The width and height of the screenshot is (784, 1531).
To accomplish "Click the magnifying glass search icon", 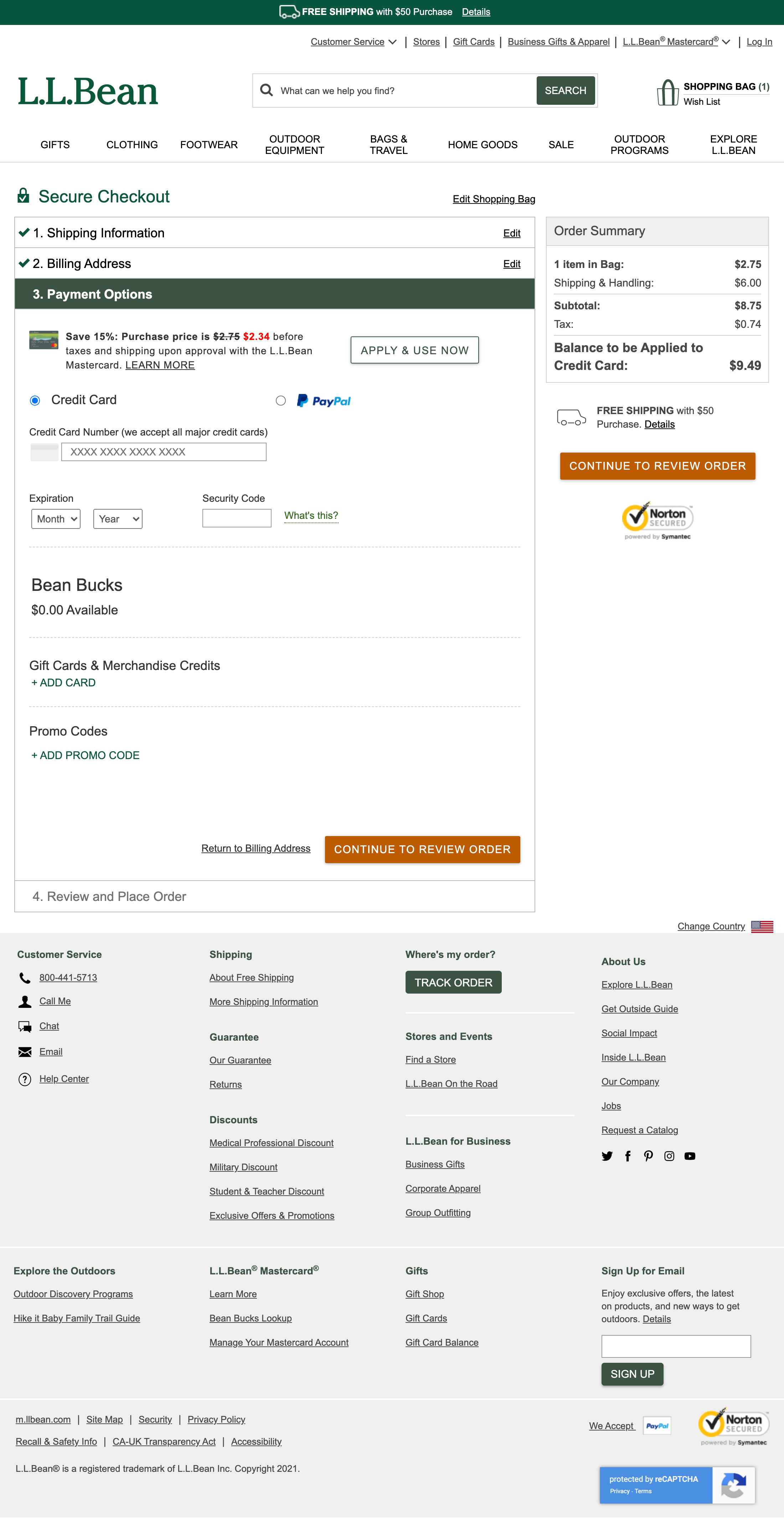I will pyautogui.click(x=267, y=90).
